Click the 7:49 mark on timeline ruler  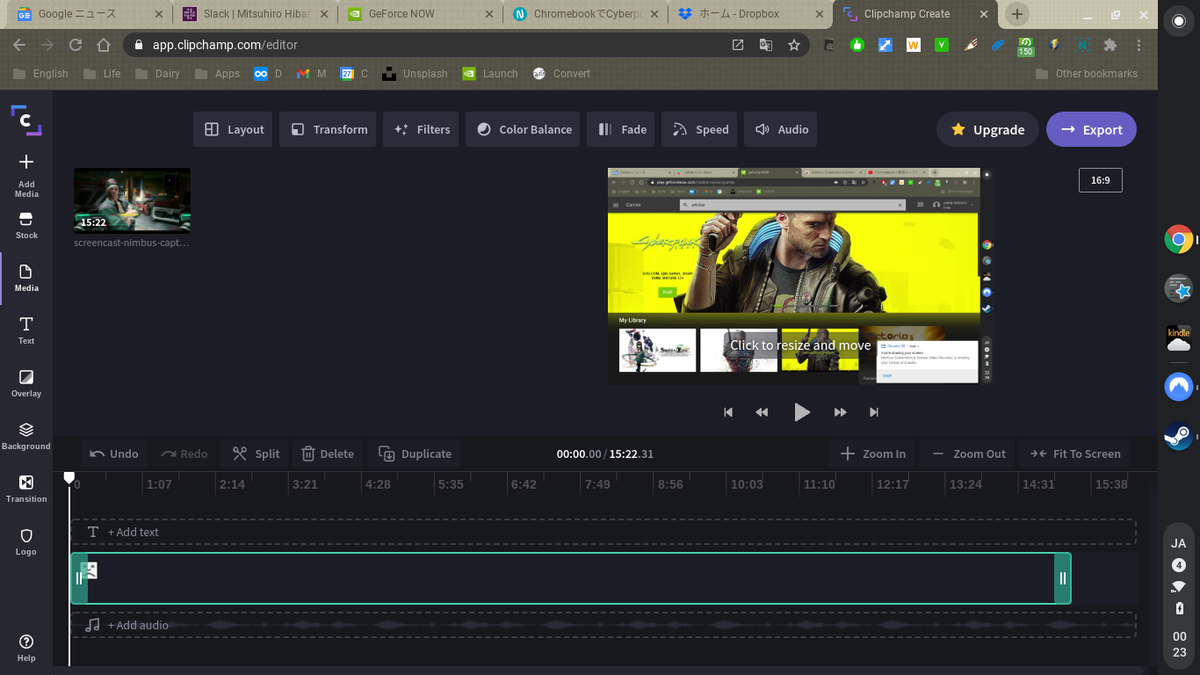[597, 484]
